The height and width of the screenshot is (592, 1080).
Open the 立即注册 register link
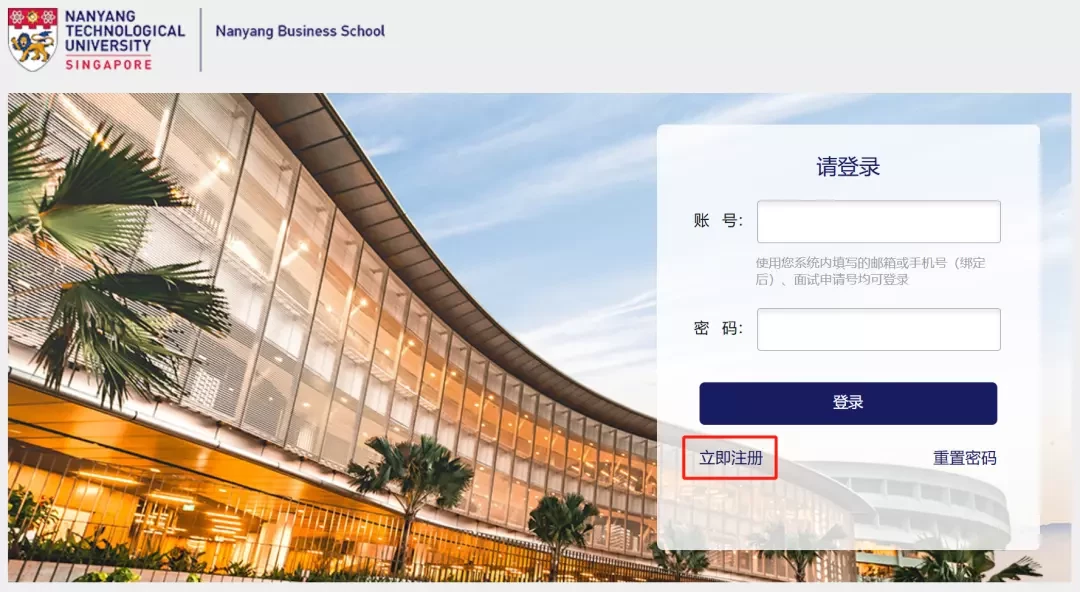coord(731,458)
